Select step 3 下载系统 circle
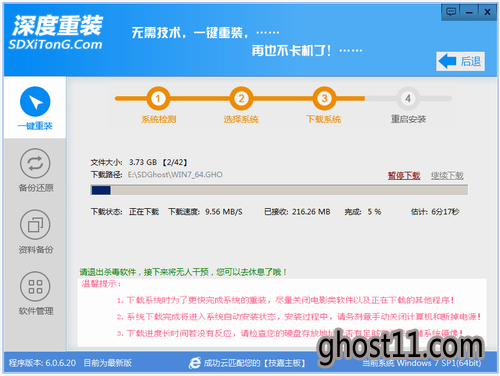The height and width of the screenshot is (376, 500). coord(324,98)
